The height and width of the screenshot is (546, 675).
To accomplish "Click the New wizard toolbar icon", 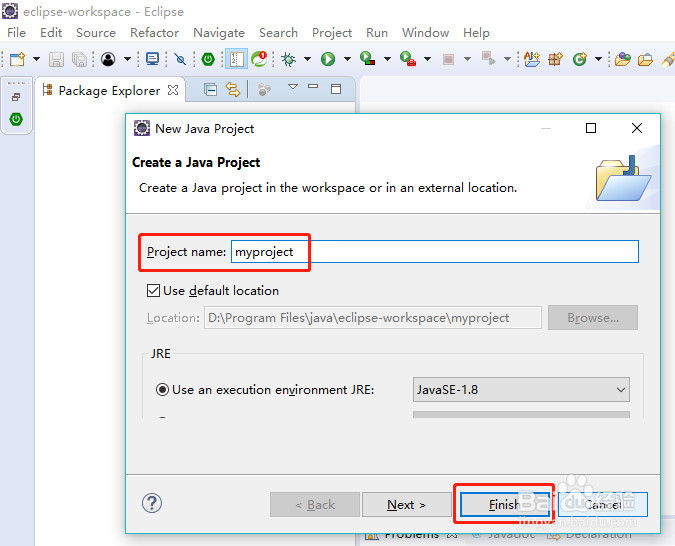I will (17, 59).
